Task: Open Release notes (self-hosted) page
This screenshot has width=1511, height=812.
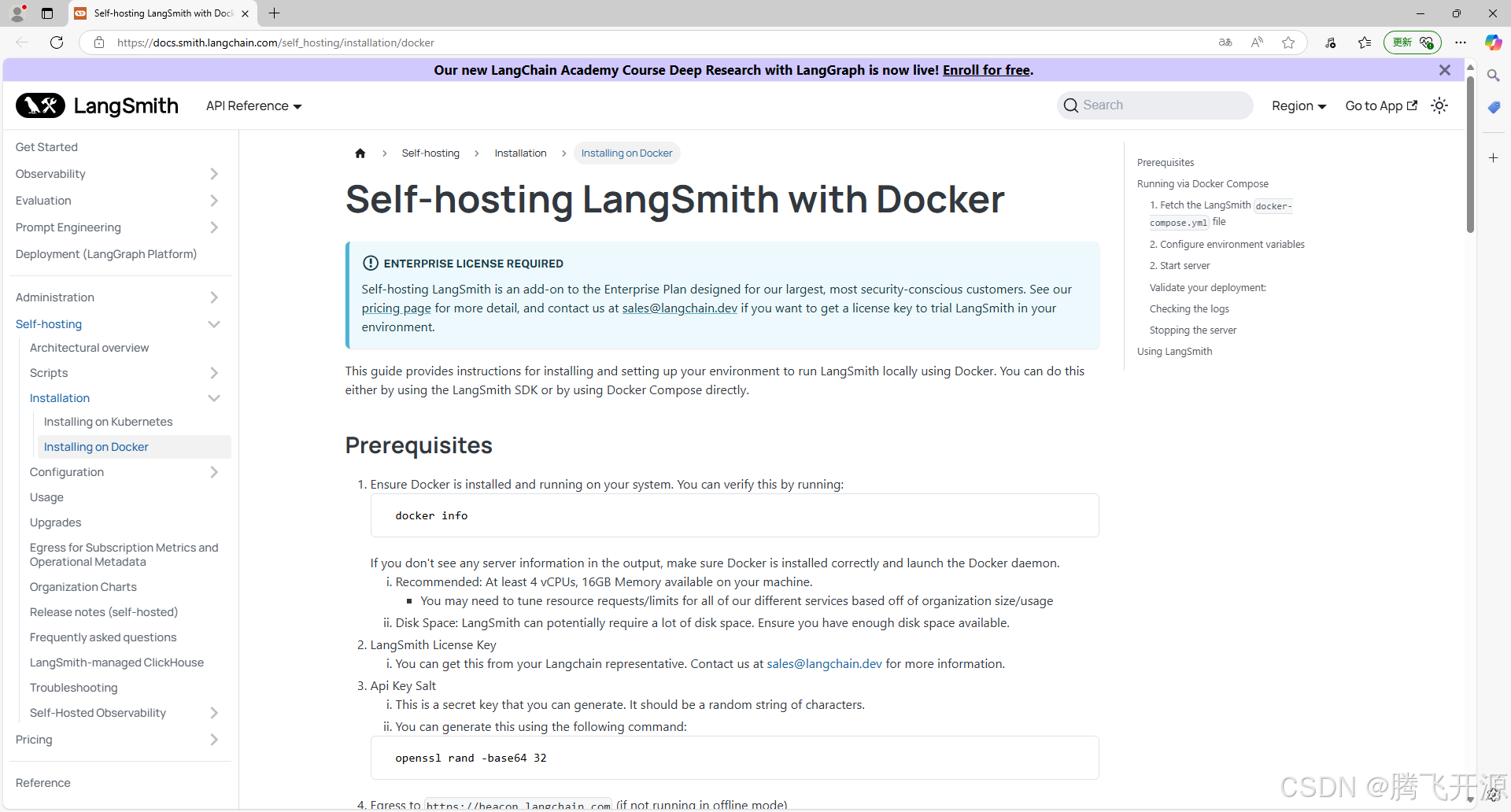Action: click(104, 612)
